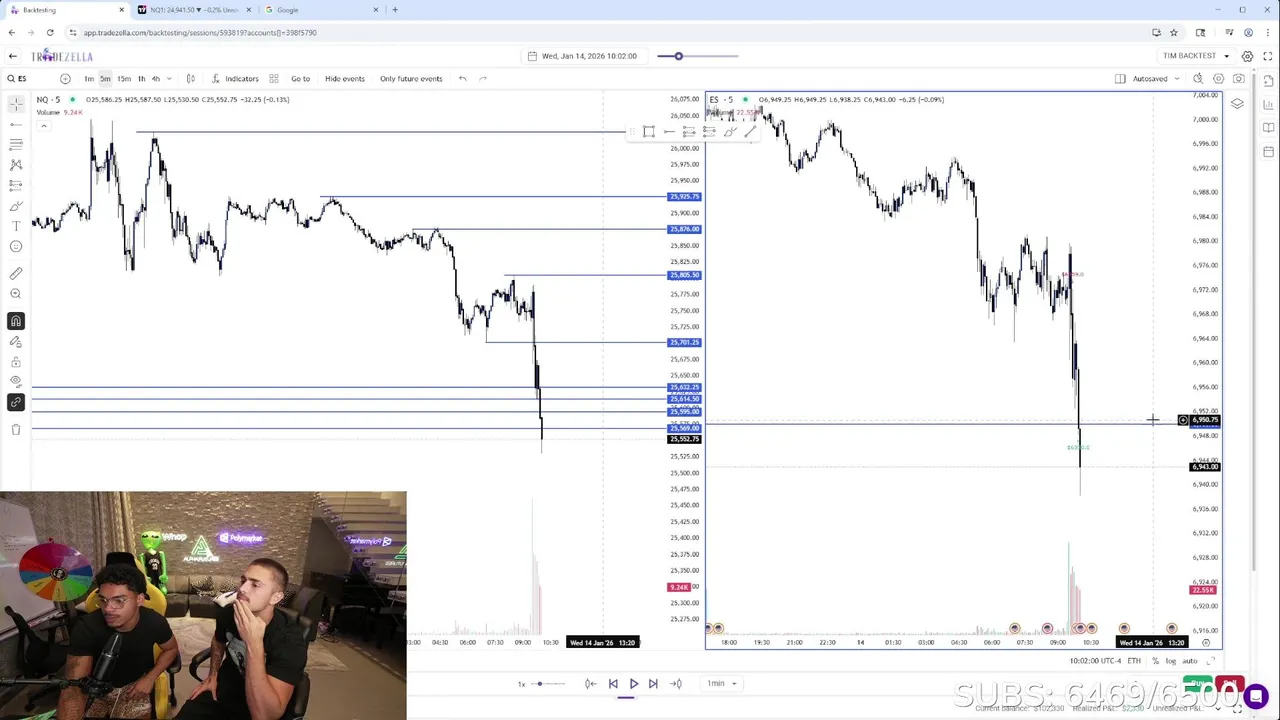Open the chart layout selector icon
Viewport: 1280px width, 720px height.
(x=1120, y=79)
